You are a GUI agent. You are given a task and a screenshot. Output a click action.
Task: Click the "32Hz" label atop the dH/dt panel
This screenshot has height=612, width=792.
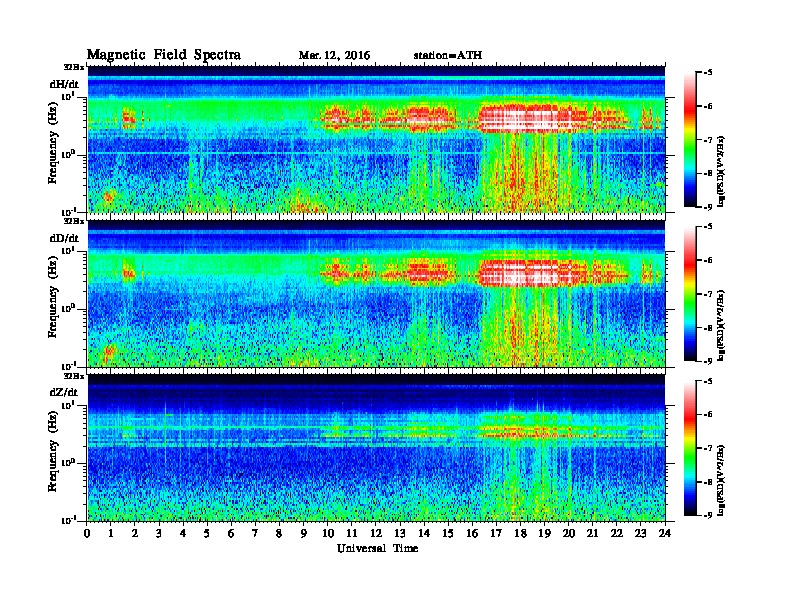[74, 67]
